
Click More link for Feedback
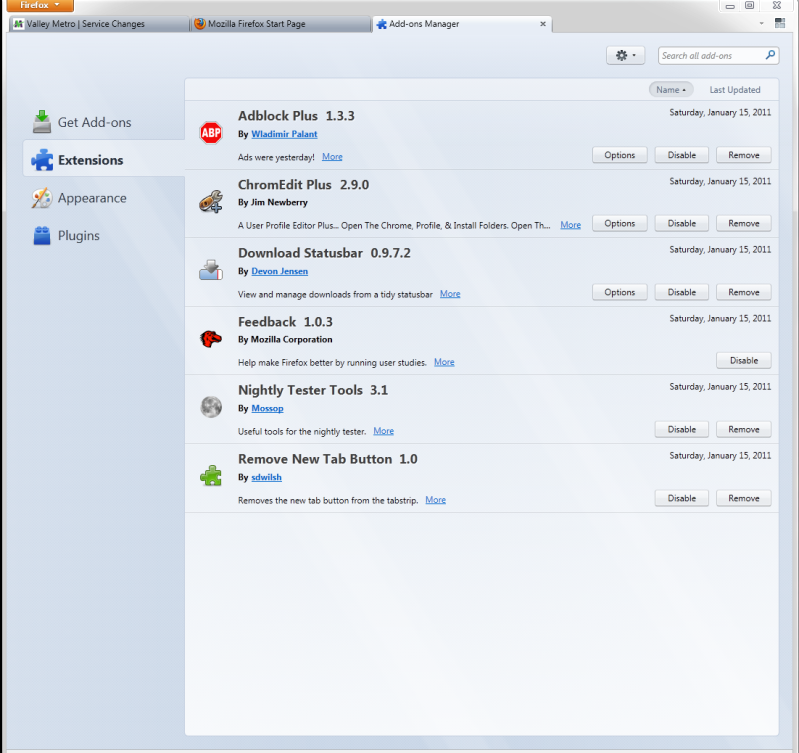pyautogui.click(x=444, y=362)
